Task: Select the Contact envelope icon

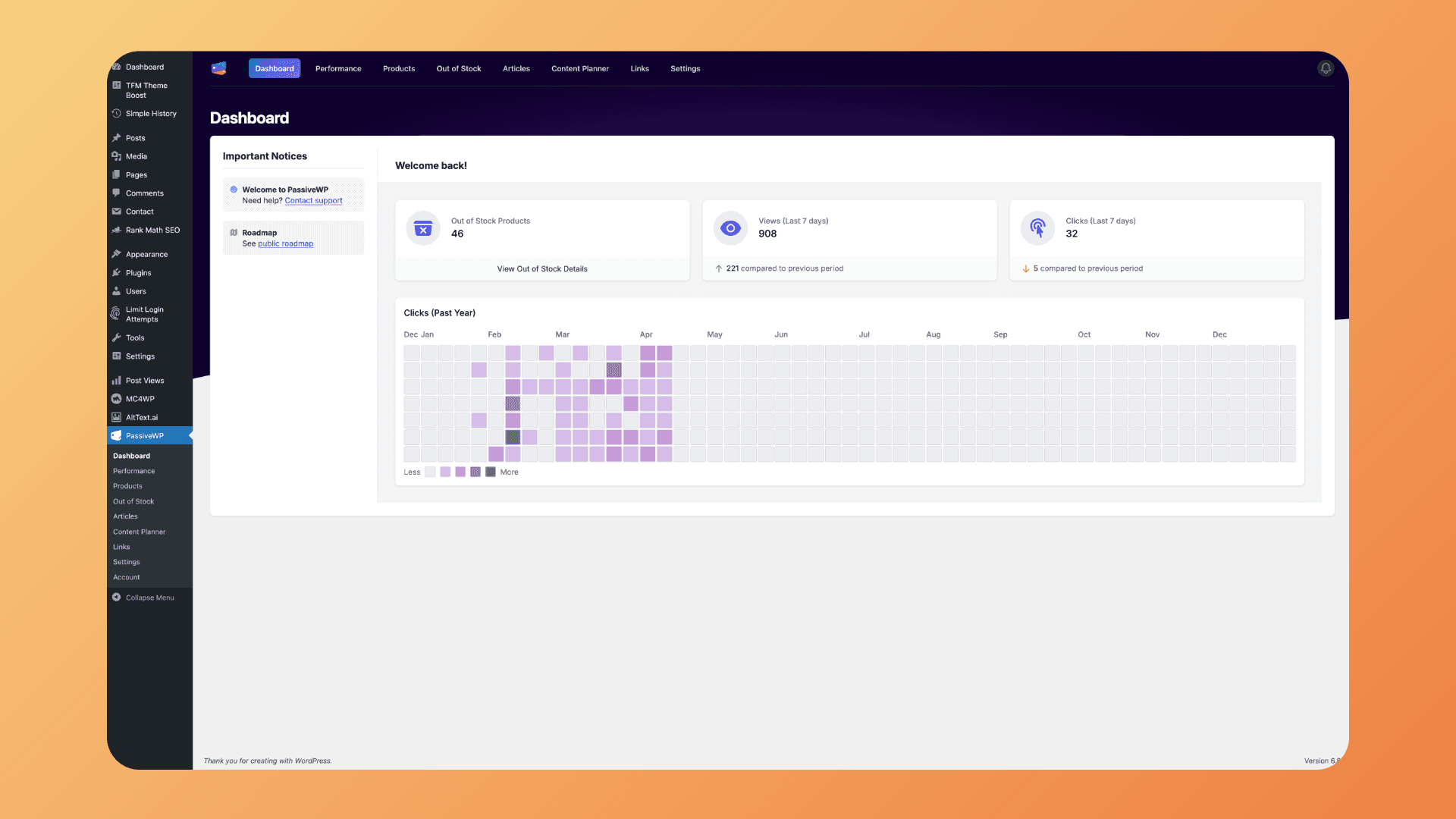Action: (118, 212)
